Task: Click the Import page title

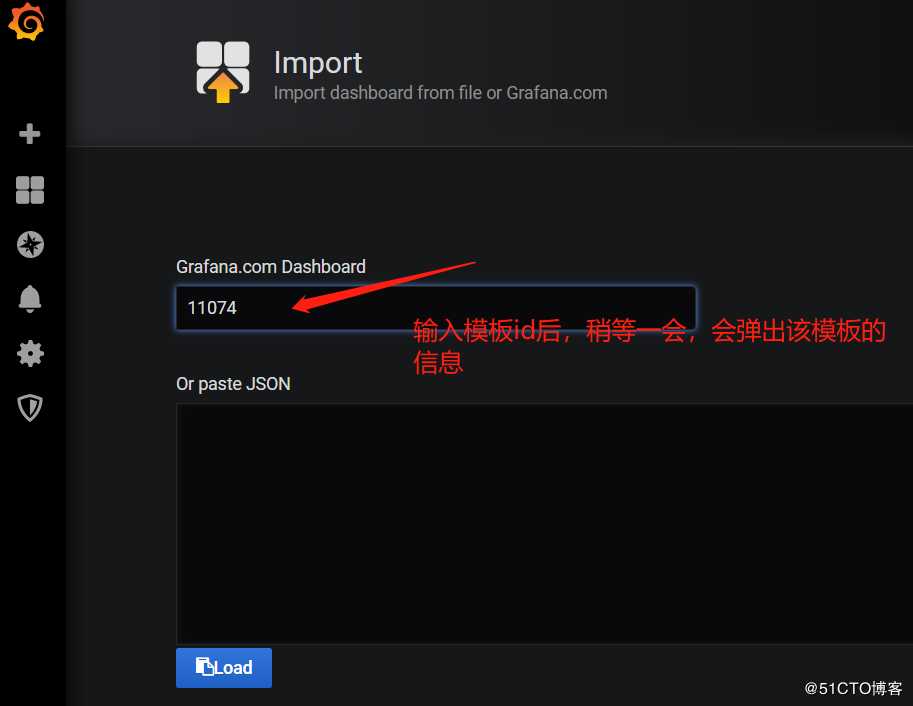Action: [x=318, y=63]
